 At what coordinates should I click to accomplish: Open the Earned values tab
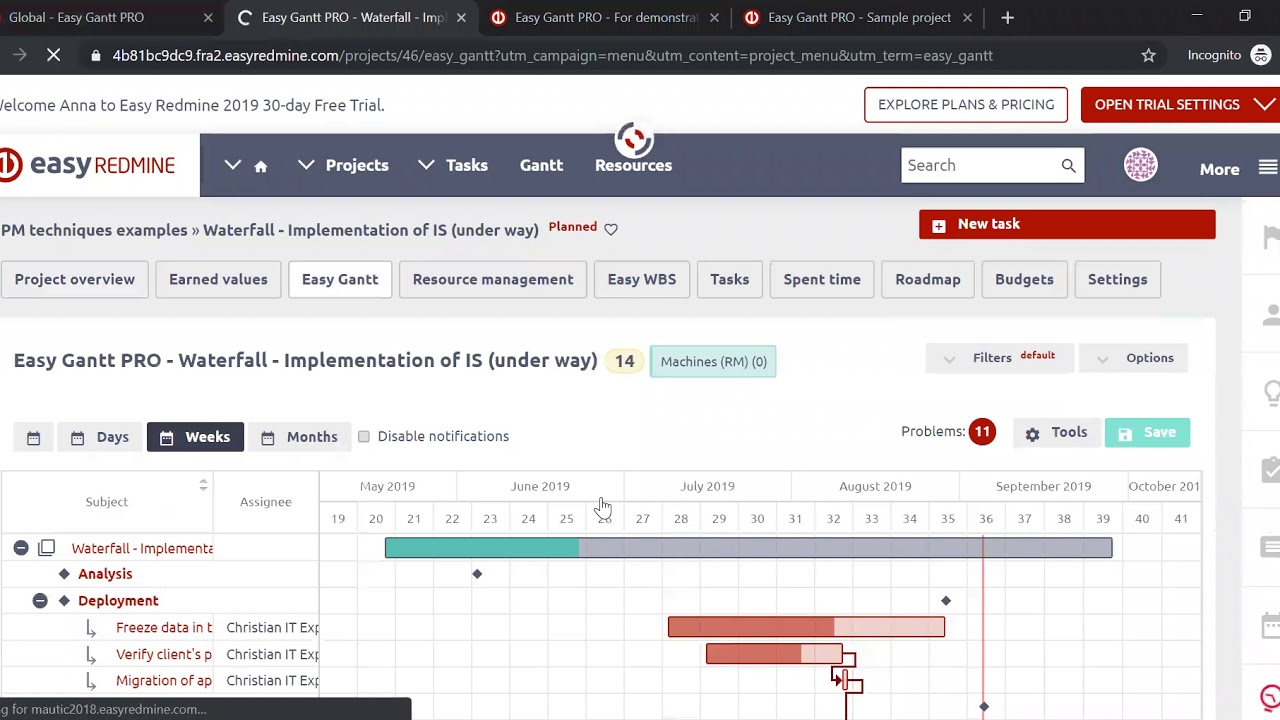coord(218,280)
